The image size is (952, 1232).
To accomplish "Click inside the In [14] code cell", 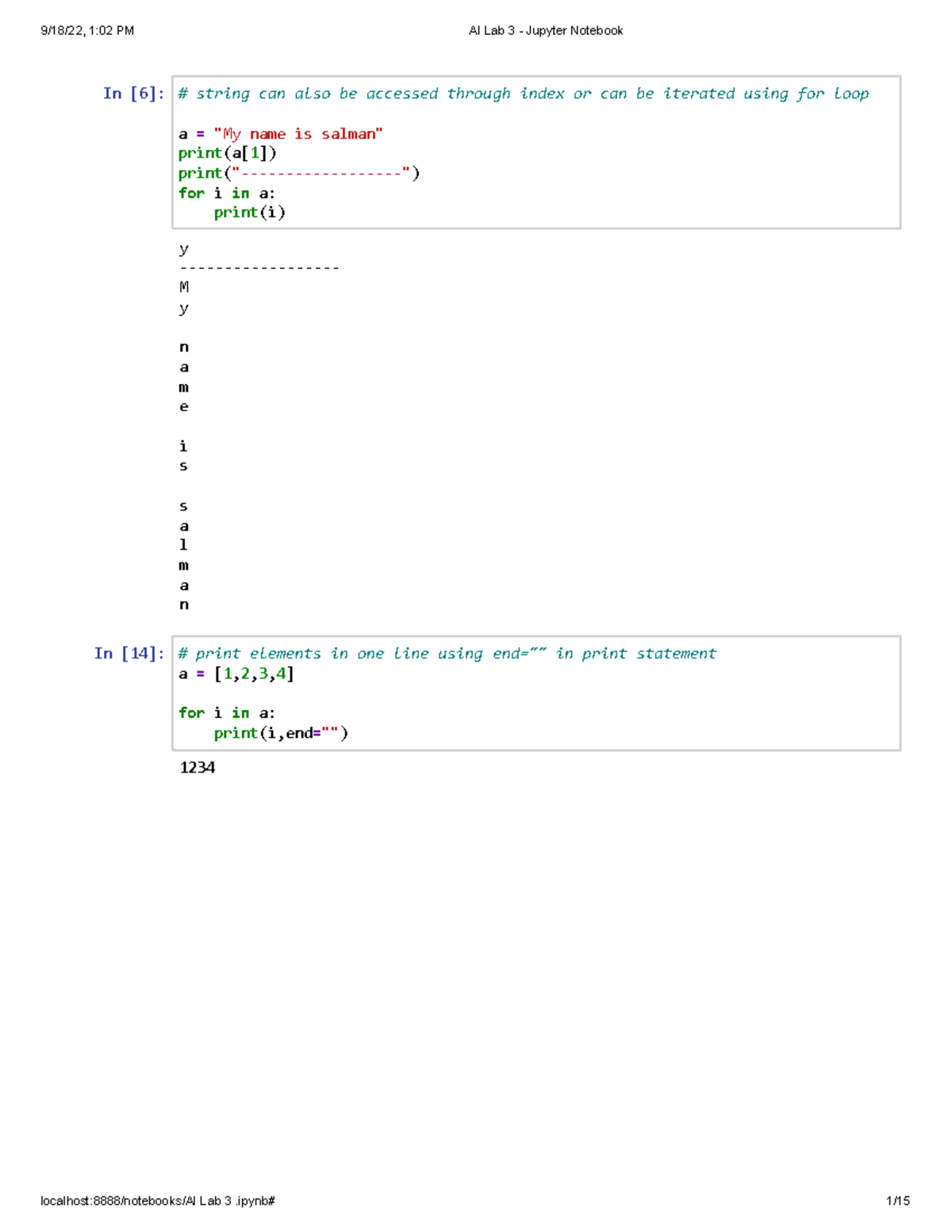I will (x=536, y=693).
